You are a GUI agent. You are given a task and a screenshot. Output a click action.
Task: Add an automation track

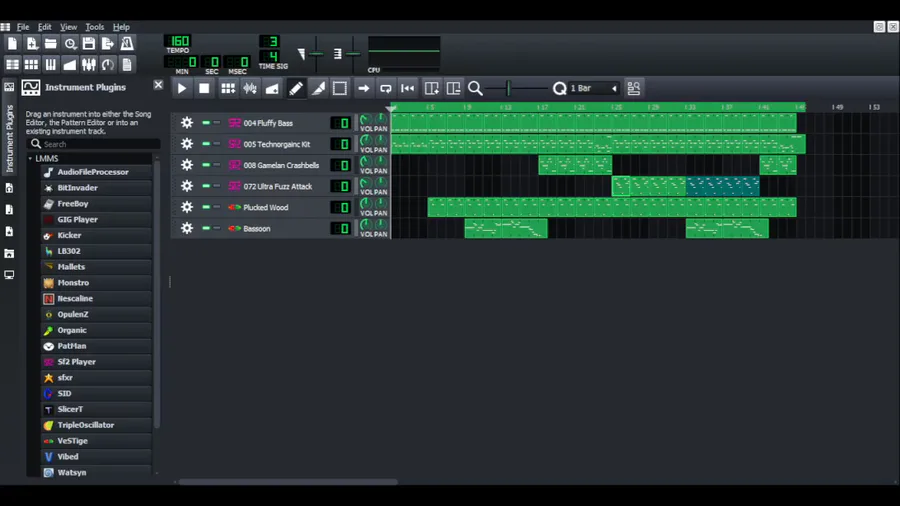point(272,88)
